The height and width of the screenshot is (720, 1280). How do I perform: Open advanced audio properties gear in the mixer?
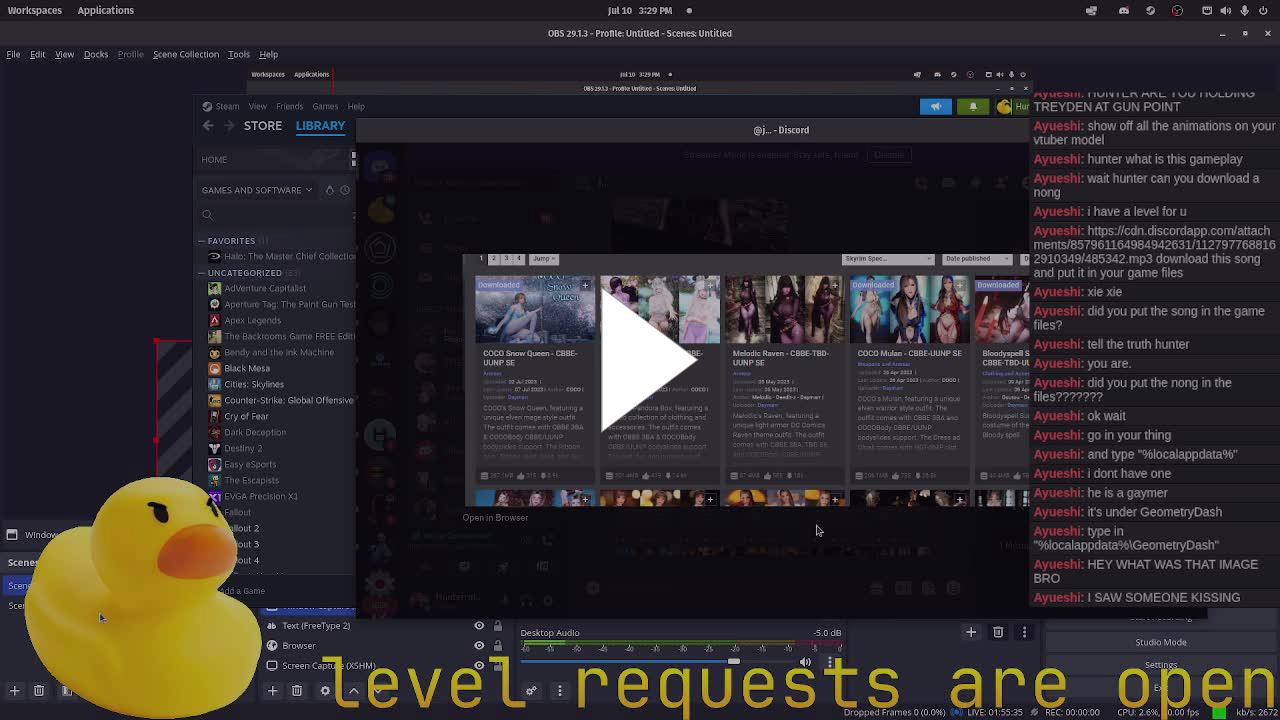[531, 691]
